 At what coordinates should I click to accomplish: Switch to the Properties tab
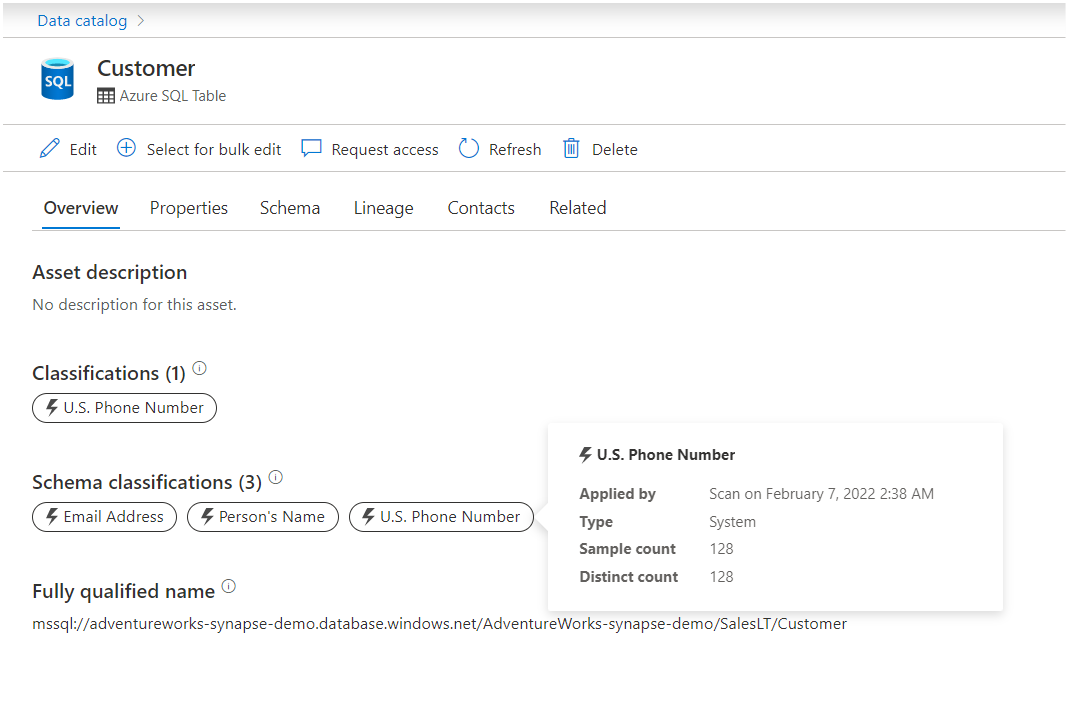tap(189, 208)
